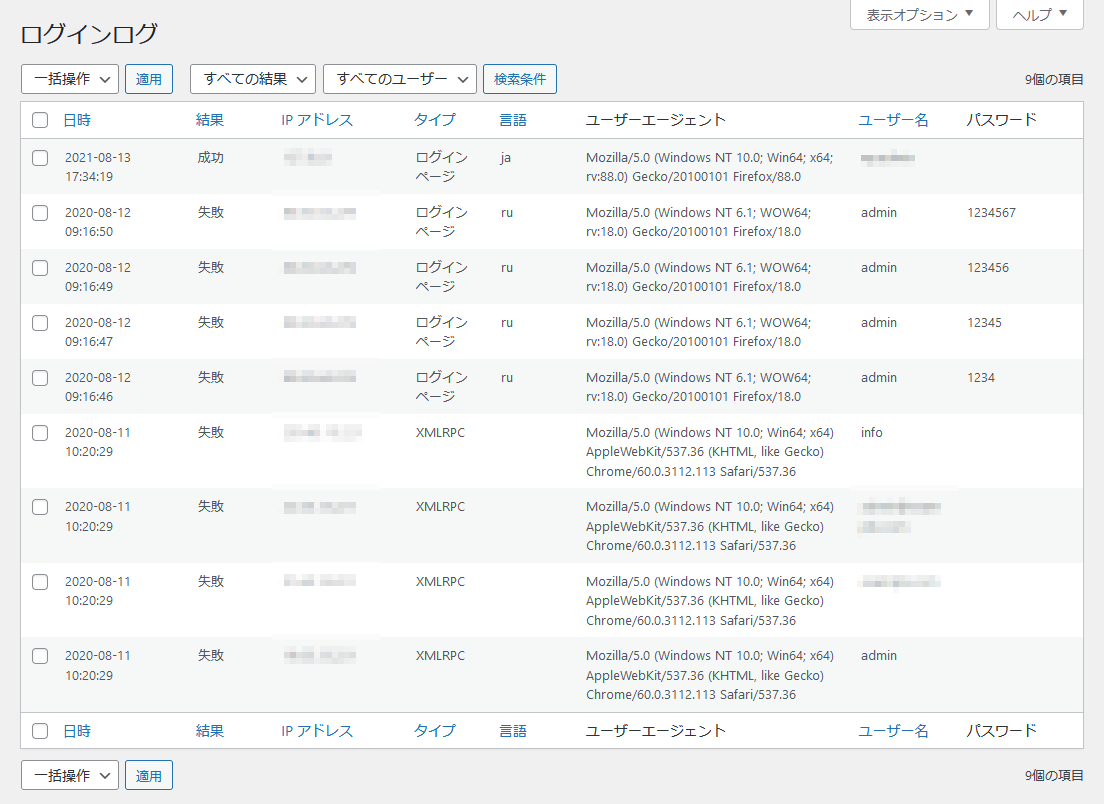Toggle the select-all checkbox in the table footer
This screenshot has height=804, width=1104.
[40, 731]
